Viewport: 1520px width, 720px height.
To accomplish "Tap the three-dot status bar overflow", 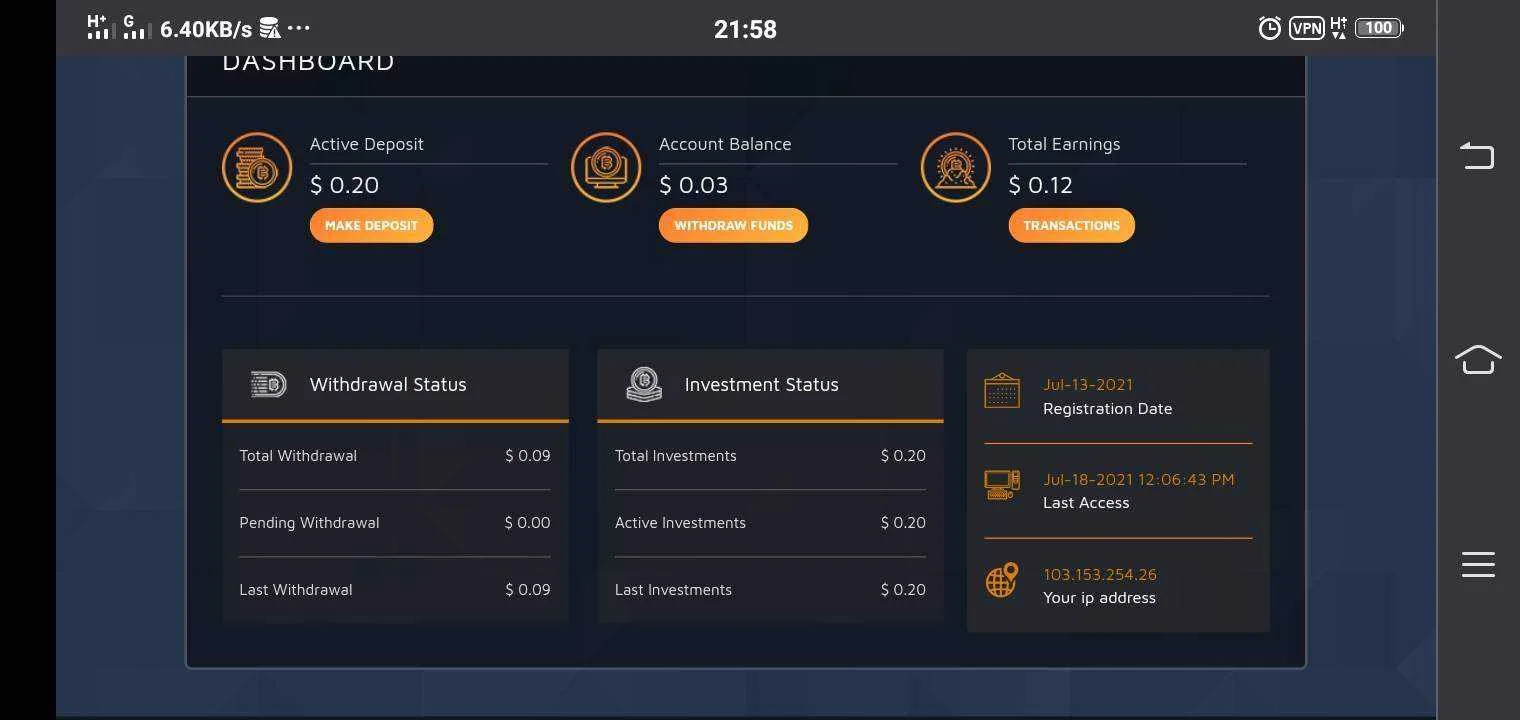I will pos(298,28).
